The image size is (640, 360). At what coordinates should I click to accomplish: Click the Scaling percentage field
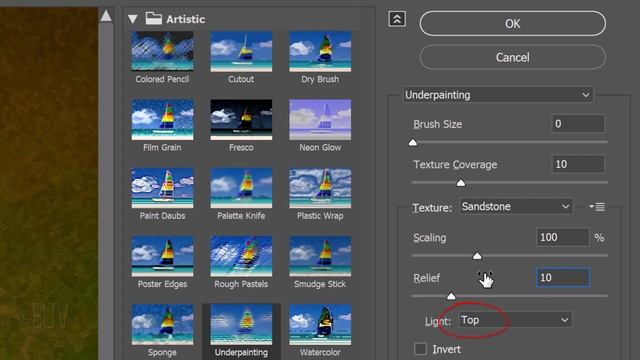click(x=563, y=237)
